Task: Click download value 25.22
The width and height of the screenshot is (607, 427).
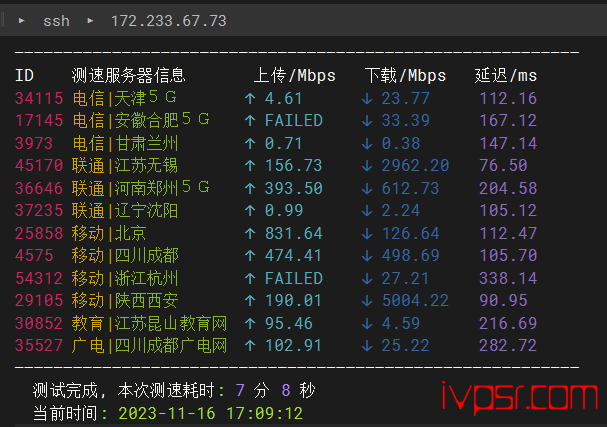Action: coord(405,345)
